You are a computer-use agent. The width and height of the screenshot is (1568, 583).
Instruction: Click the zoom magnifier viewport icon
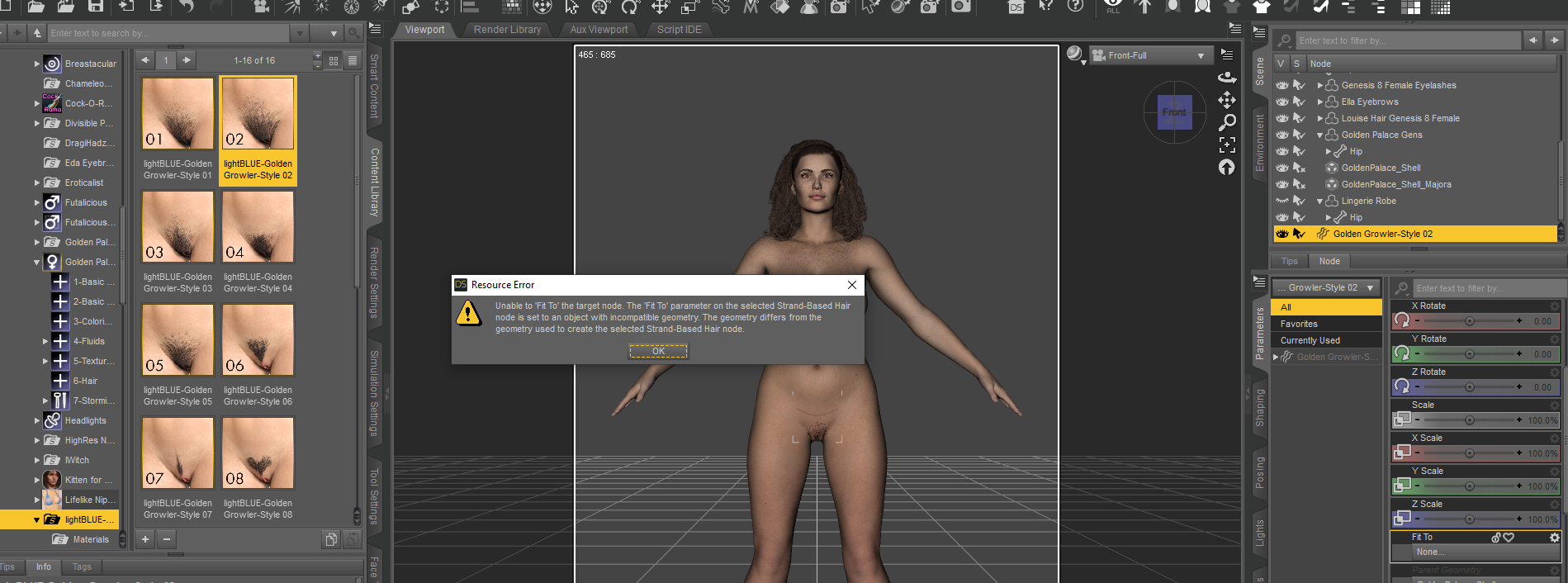click(1227, 122)
